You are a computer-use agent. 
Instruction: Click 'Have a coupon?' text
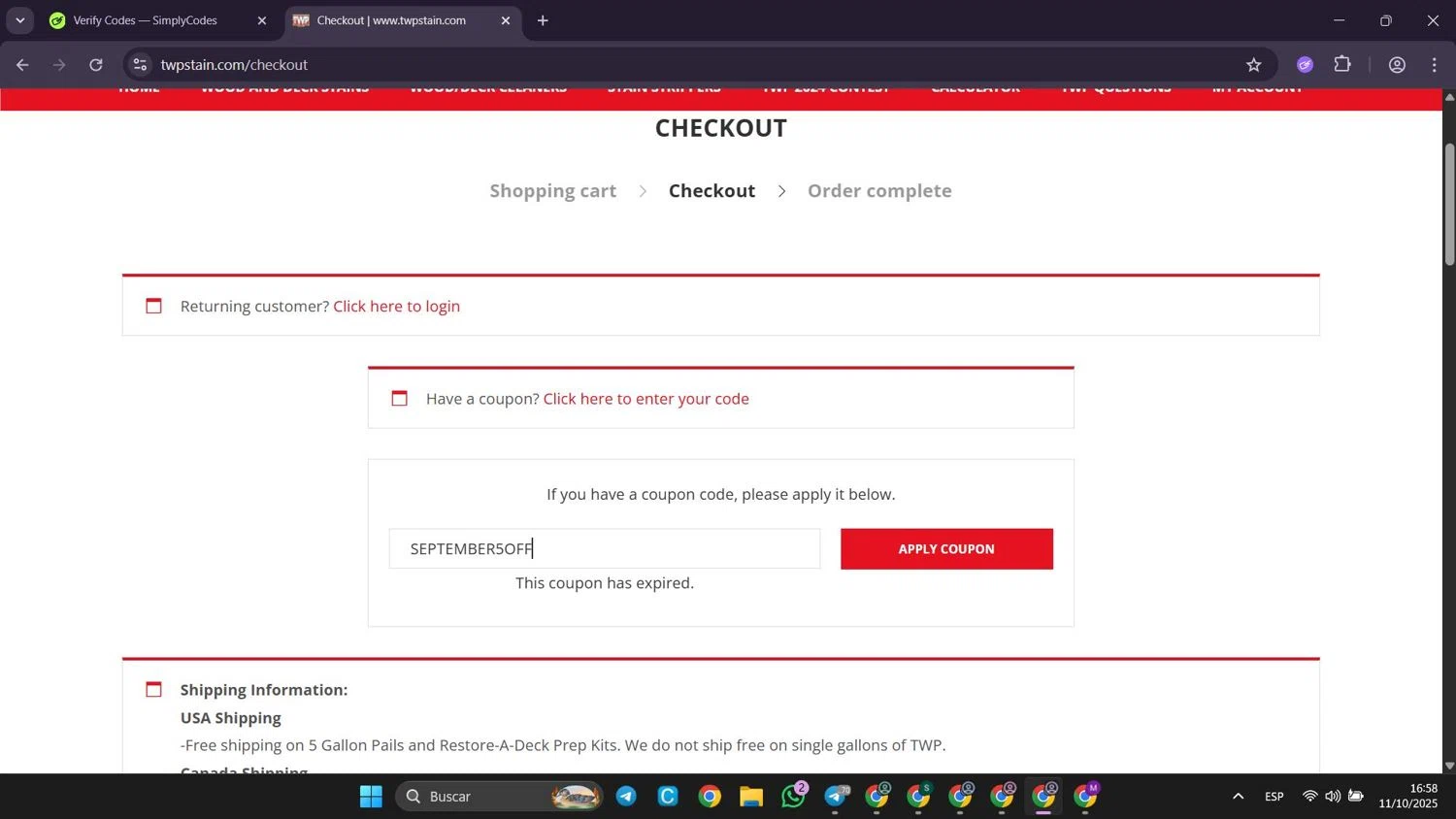pos(482,399)
